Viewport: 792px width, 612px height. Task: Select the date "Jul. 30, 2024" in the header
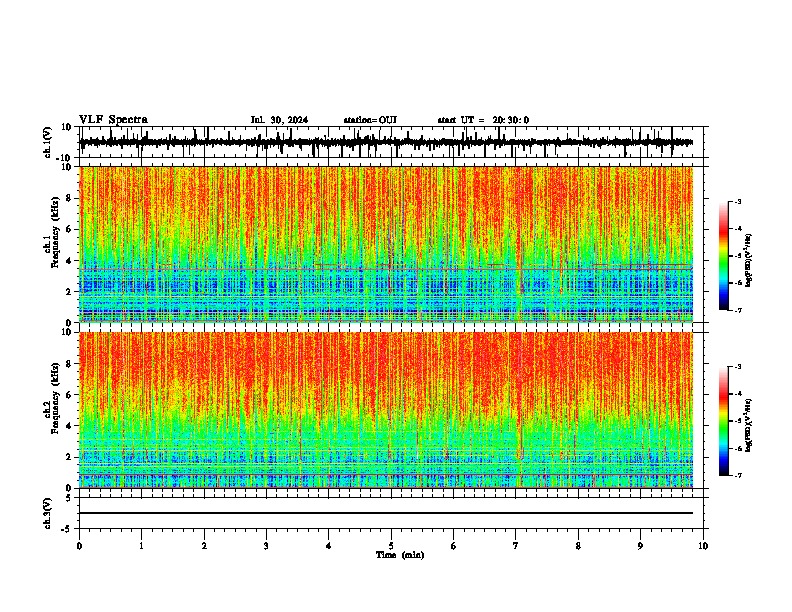pos(279,120)
